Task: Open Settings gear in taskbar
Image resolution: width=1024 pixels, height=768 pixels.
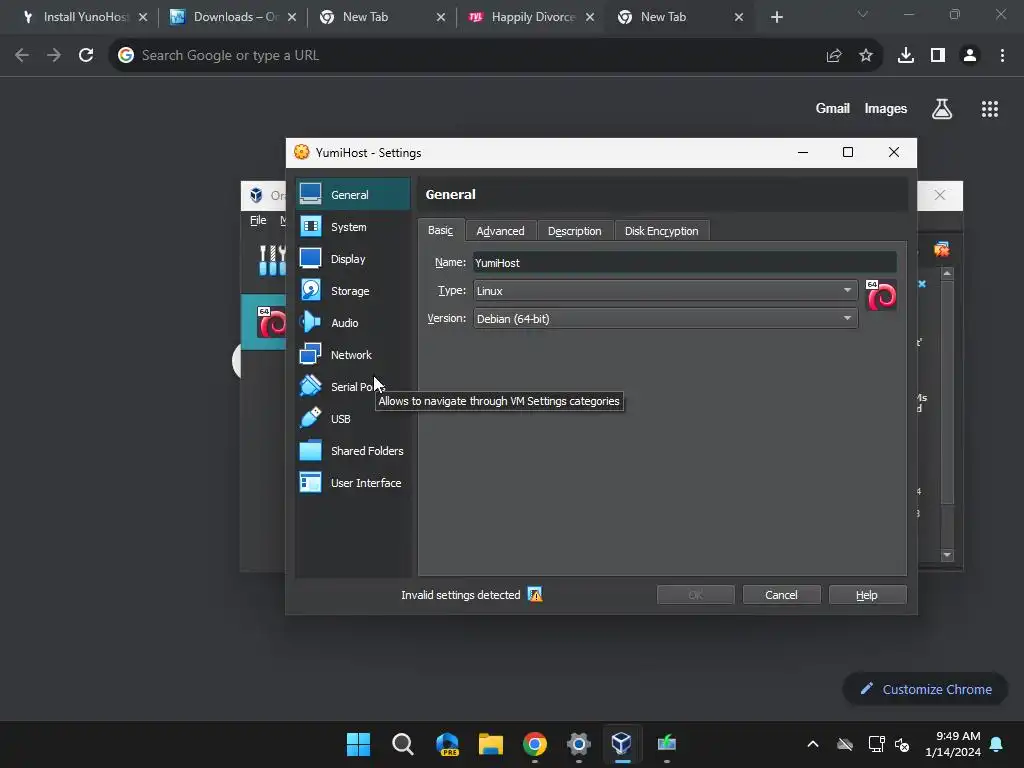Action: [x=579, y=744]
